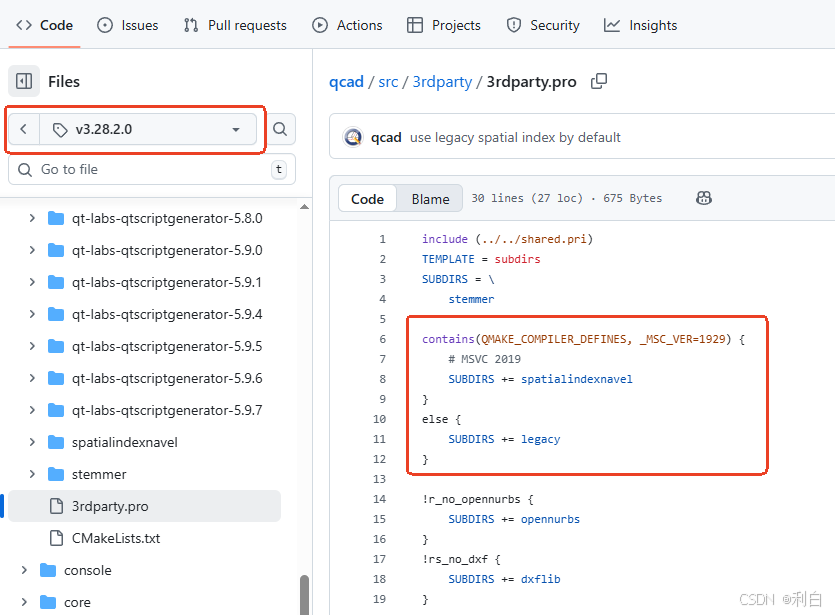
Task: Open the Projects tab
Action: 444,25
